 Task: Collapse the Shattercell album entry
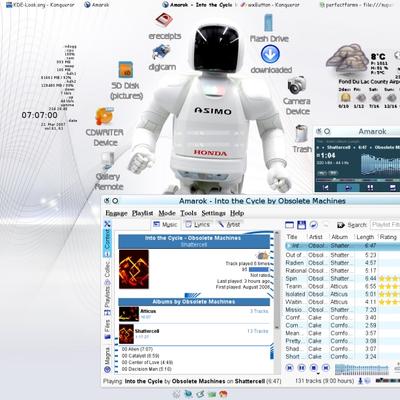coord(194,334)
